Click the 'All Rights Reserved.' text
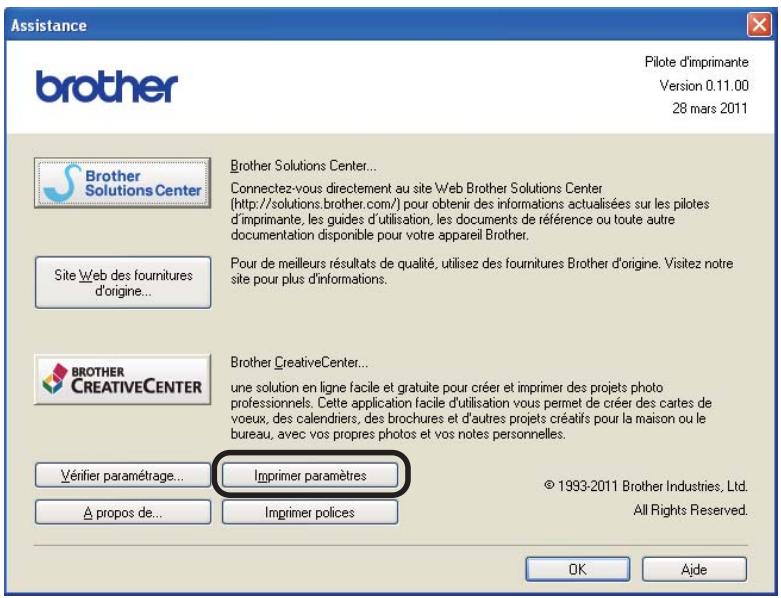This screenshot has width=781, height=598. (x=690, y=510)
